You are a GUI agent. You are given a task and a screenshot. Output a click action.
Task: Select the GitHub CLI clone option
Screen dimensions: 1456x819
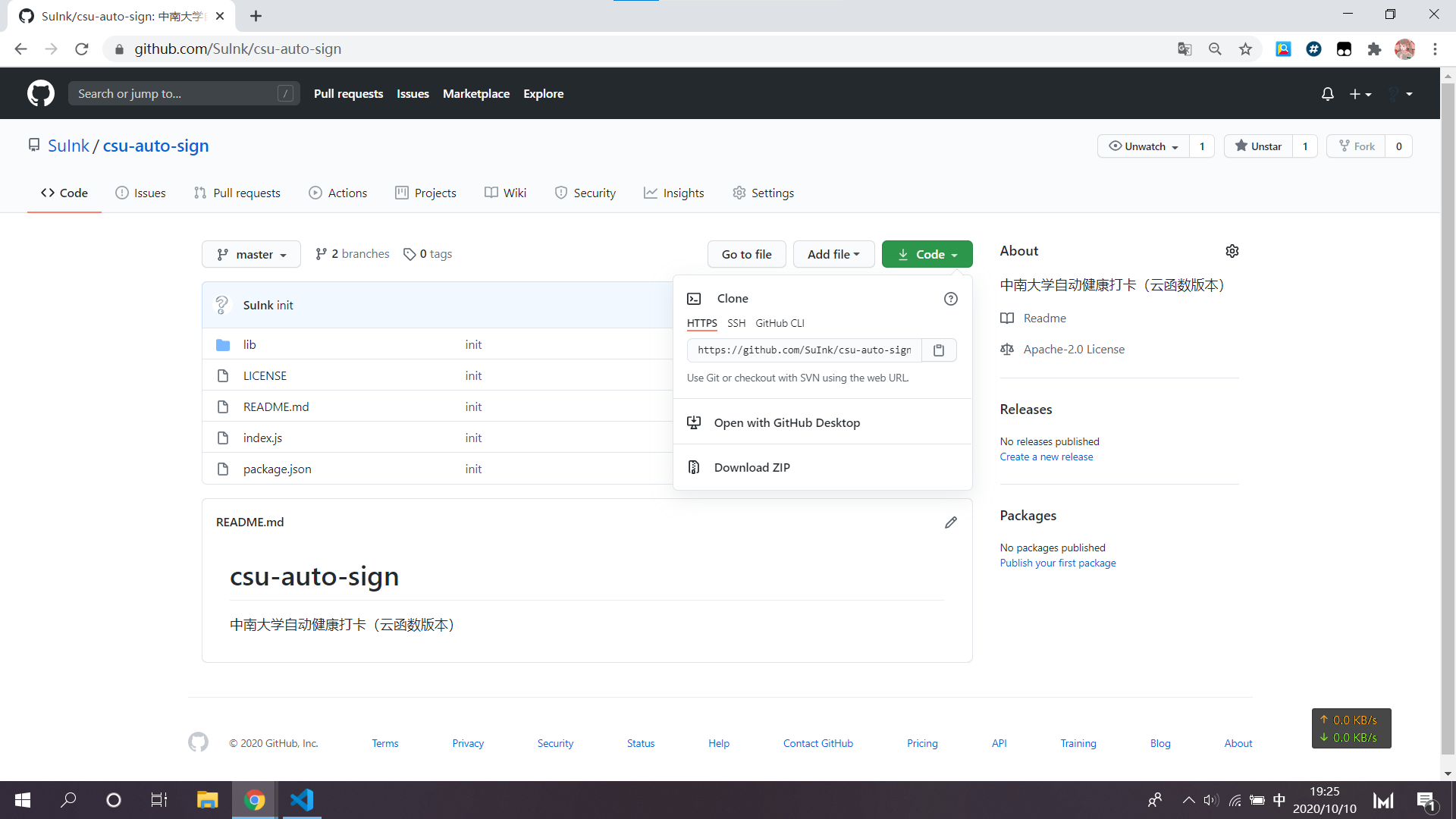[x=780, y=324]
